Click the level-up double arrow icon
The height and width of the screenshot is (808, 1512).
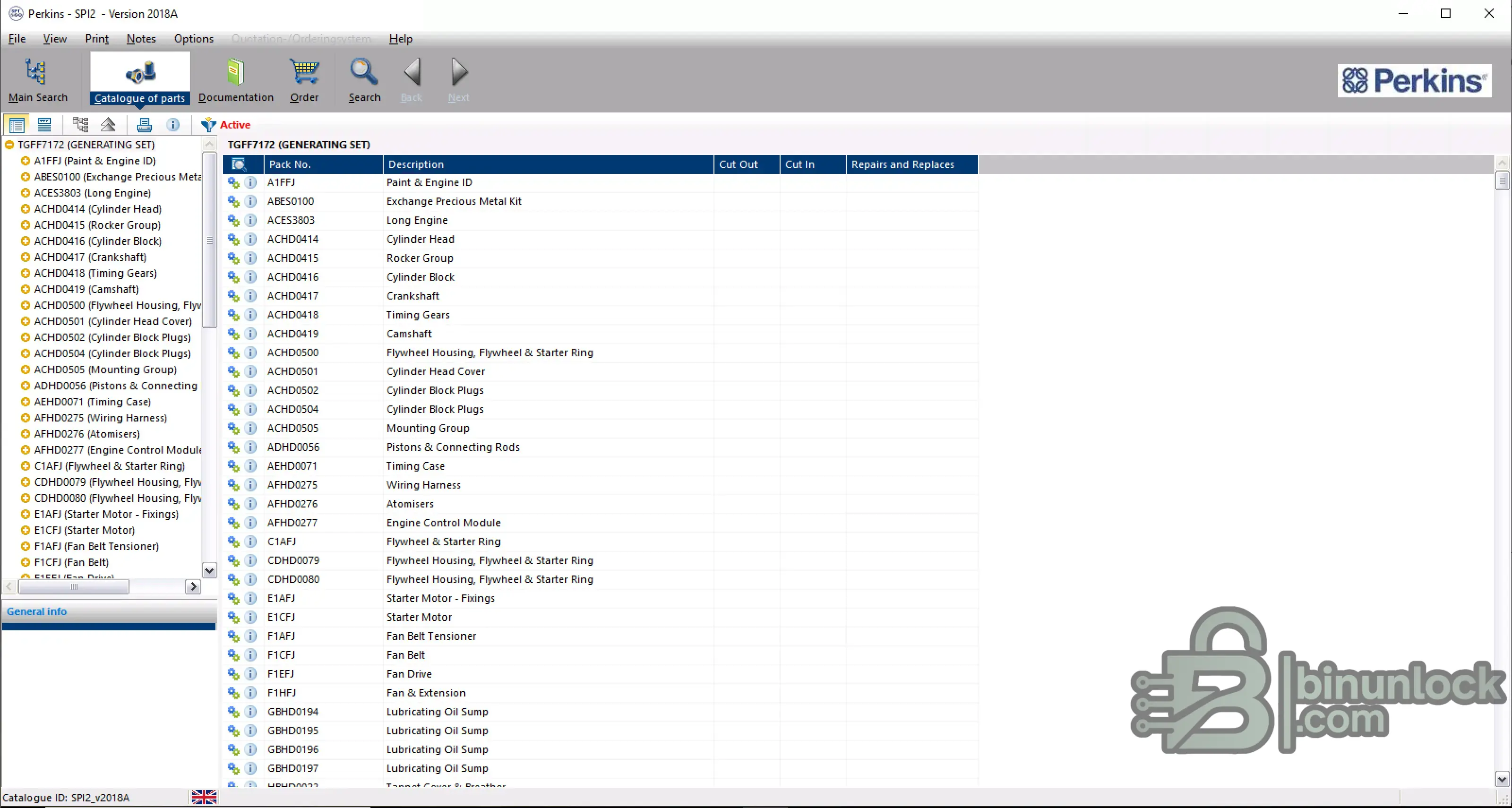109,124
